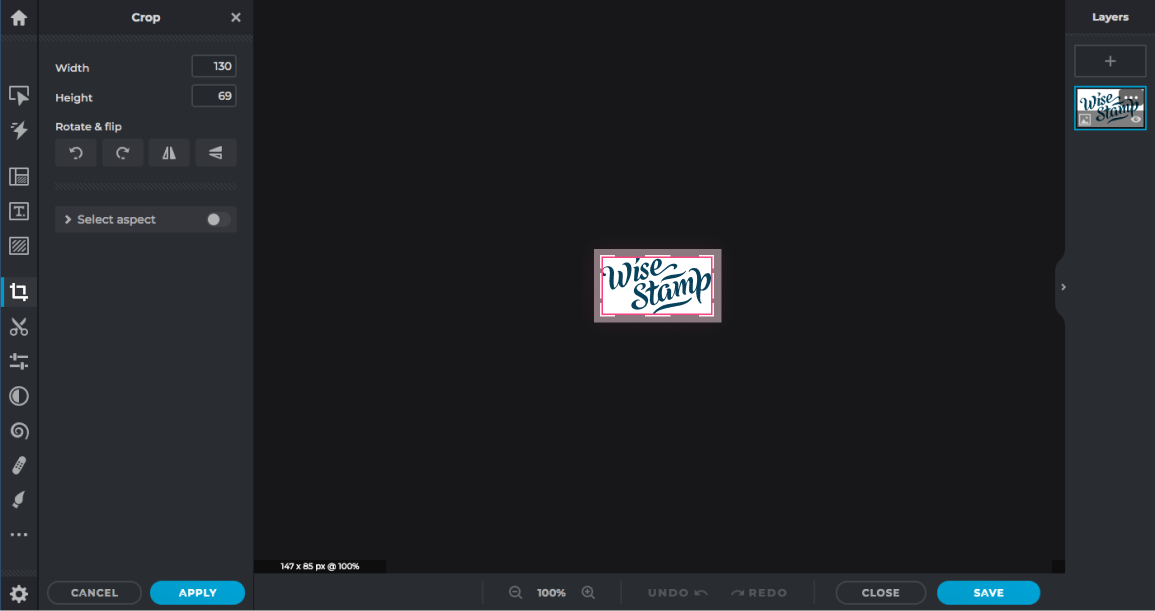Collapse the Layers panel arrow

tap(1063, 287)
